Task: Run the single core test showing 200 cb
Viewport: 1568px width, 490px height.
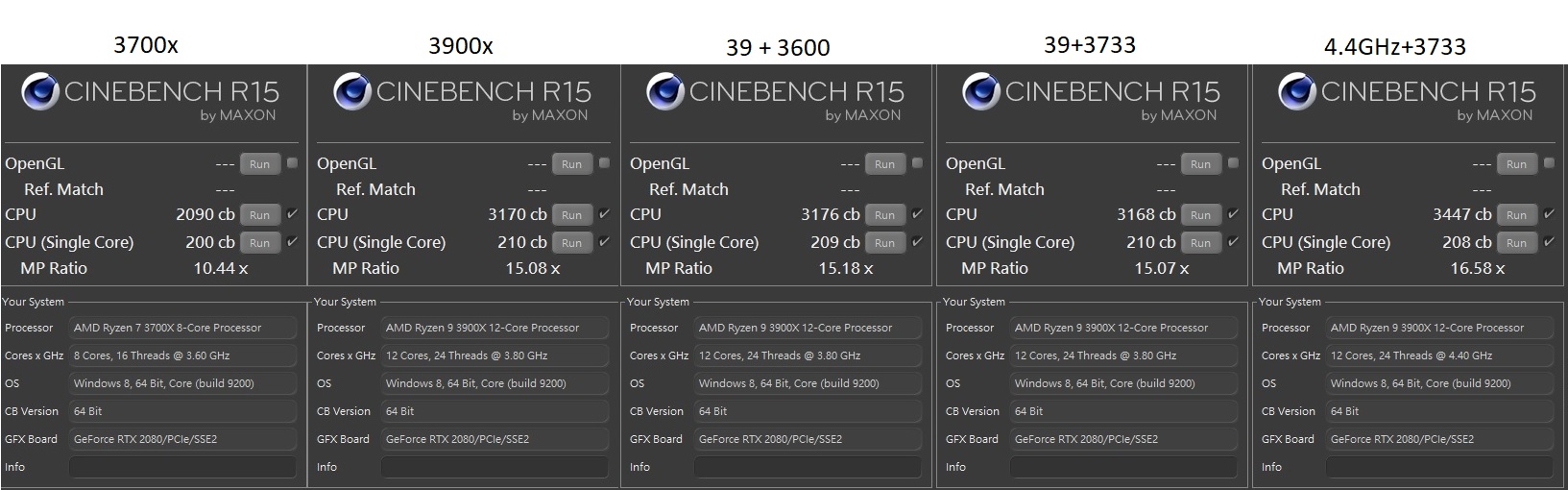Action: (260, 243)
